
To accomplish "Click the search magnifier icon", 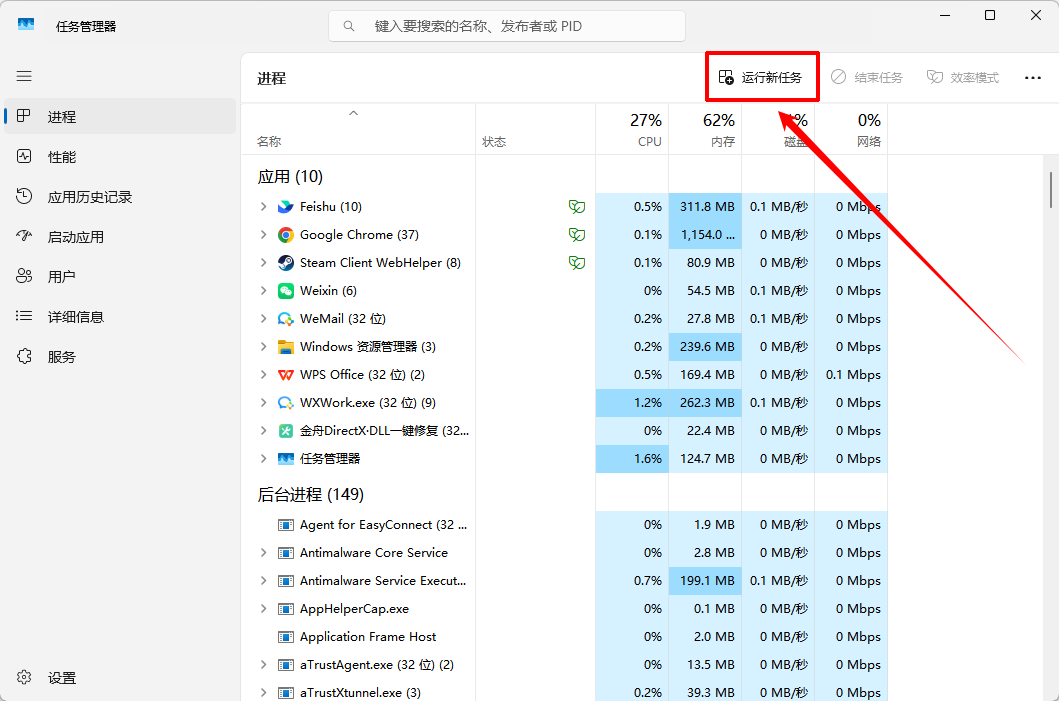I will coord(349,26).
